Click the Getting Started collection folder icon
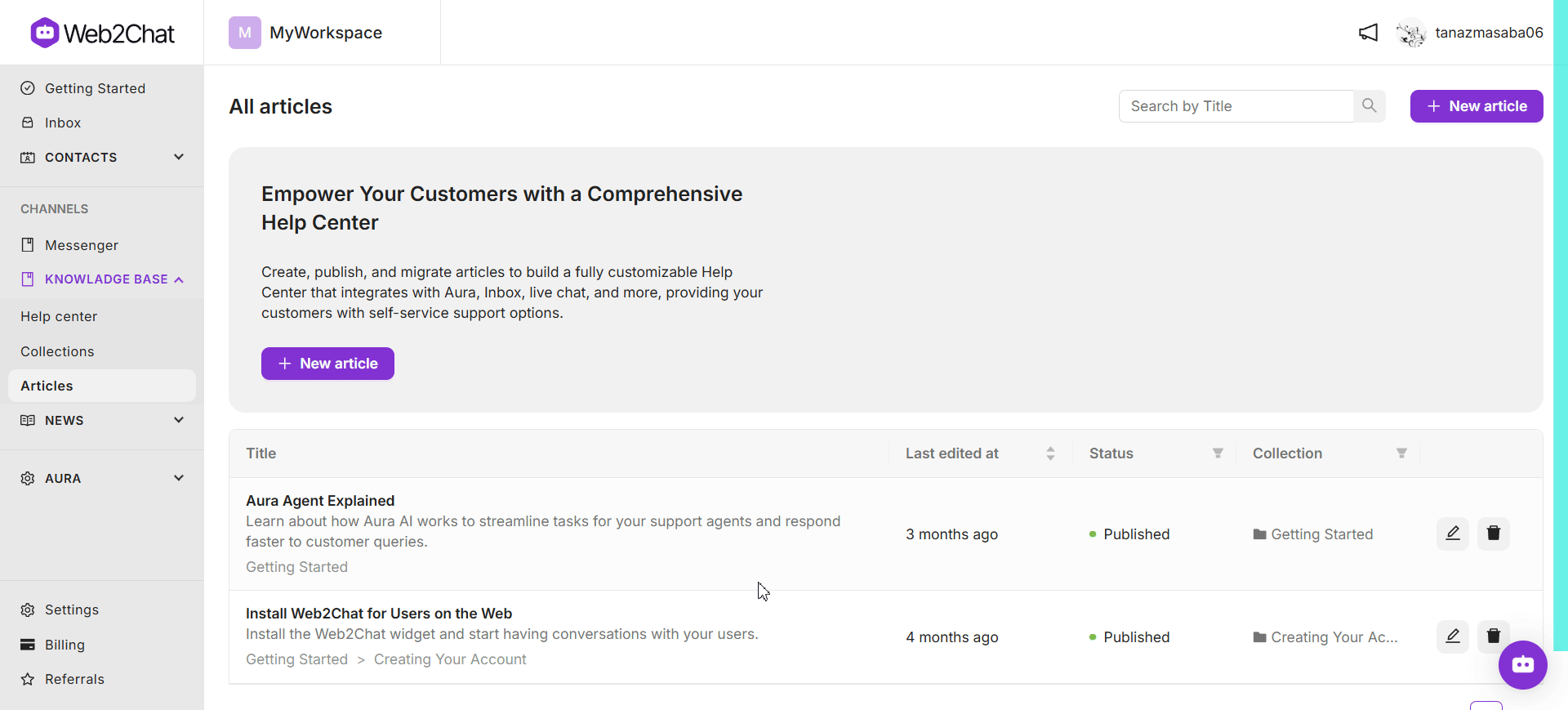Viewport: 1568px width, 710px height. point(1260,534)
